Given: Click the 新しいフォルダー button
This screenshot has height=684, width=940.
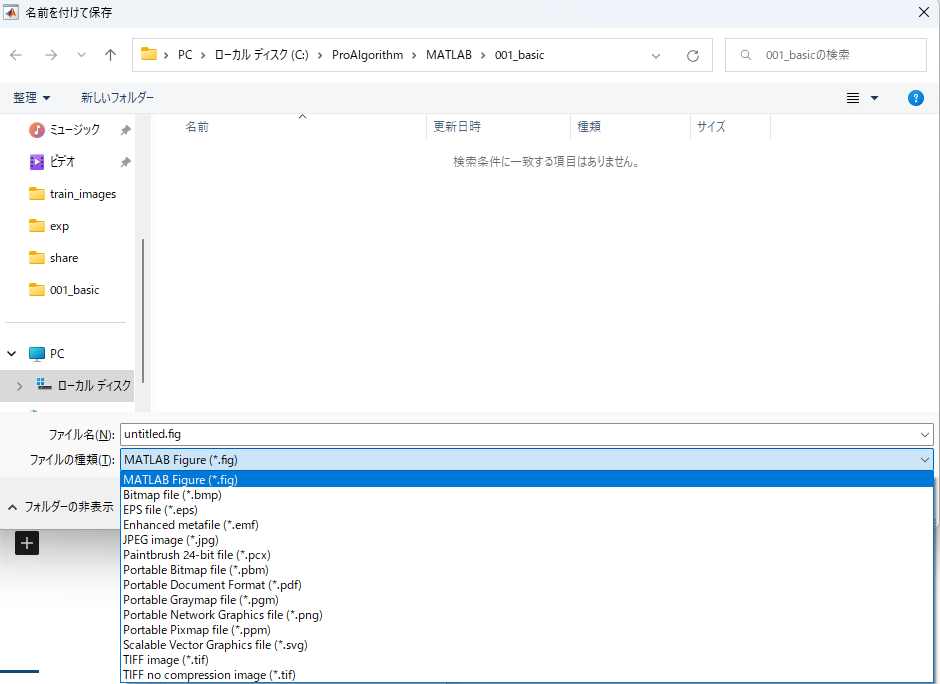Looking at the screenshot, I should (x=117, y=98).
